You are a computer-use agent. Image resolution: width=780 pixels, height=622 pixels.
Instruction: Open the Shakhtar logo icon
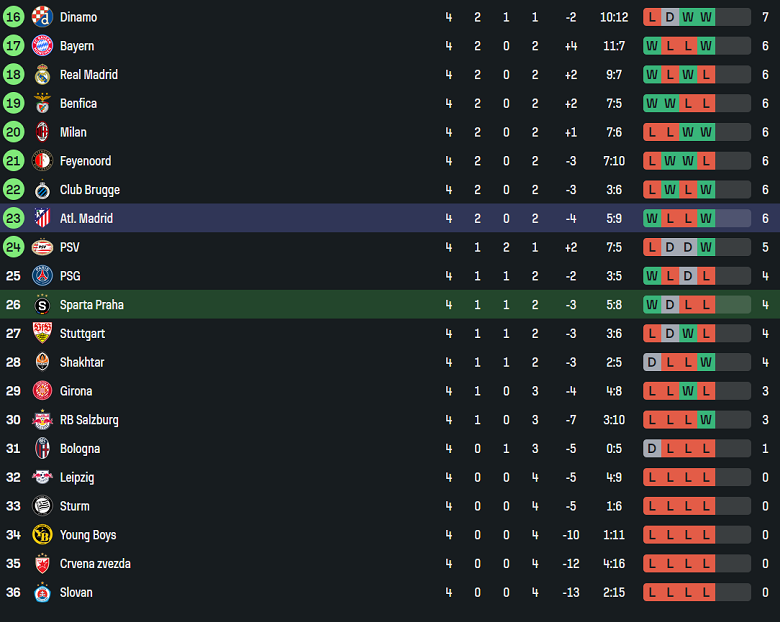pyautogui.click(x=42, y=362)
